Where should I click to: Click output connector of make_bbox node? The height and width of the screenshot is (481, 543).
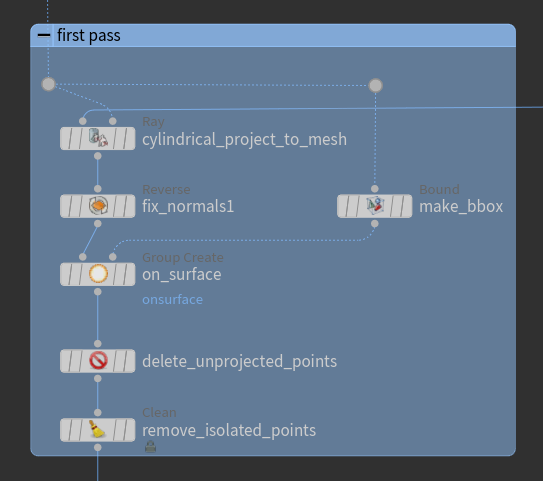click(375, 224)
